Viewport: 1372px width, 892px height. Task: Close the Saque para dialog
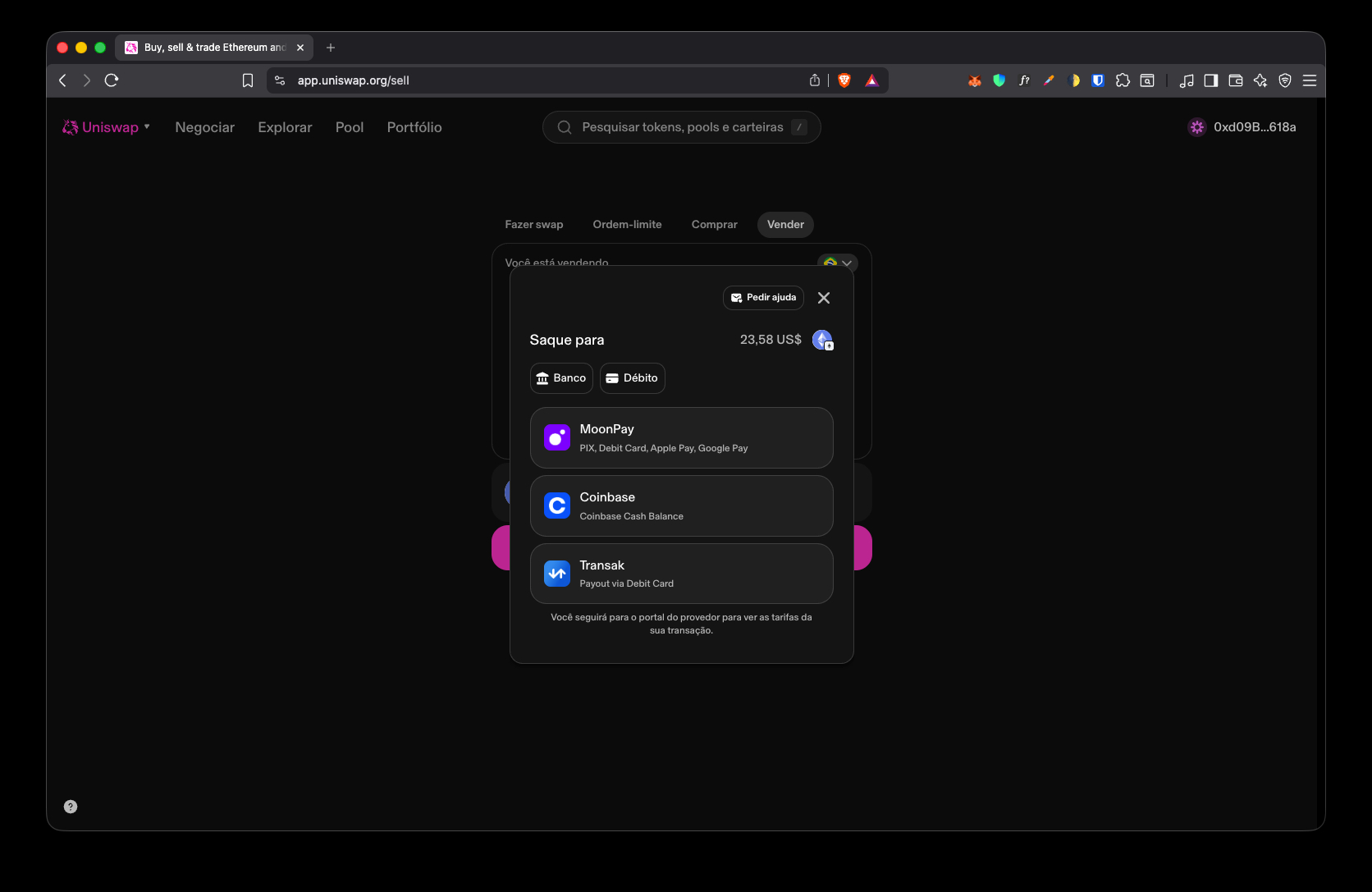point(824,298)
